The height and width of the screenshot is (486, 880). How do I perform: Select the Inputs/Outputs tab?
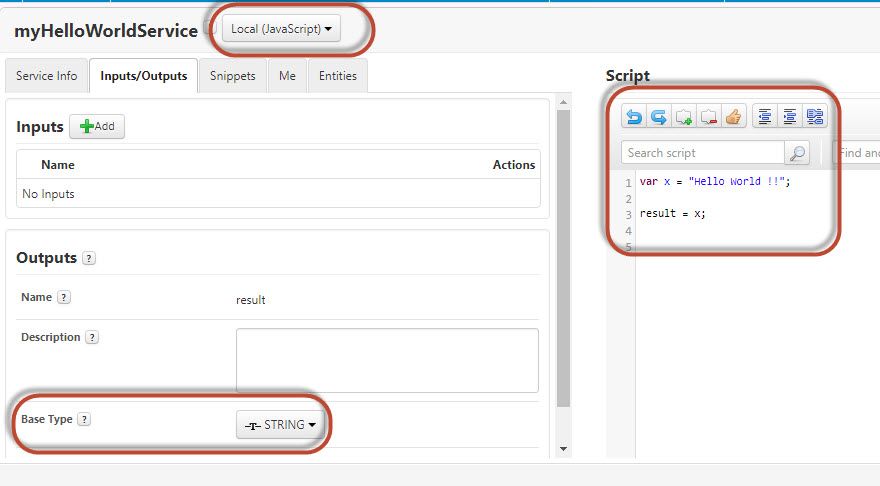click(x=144, y=76)
